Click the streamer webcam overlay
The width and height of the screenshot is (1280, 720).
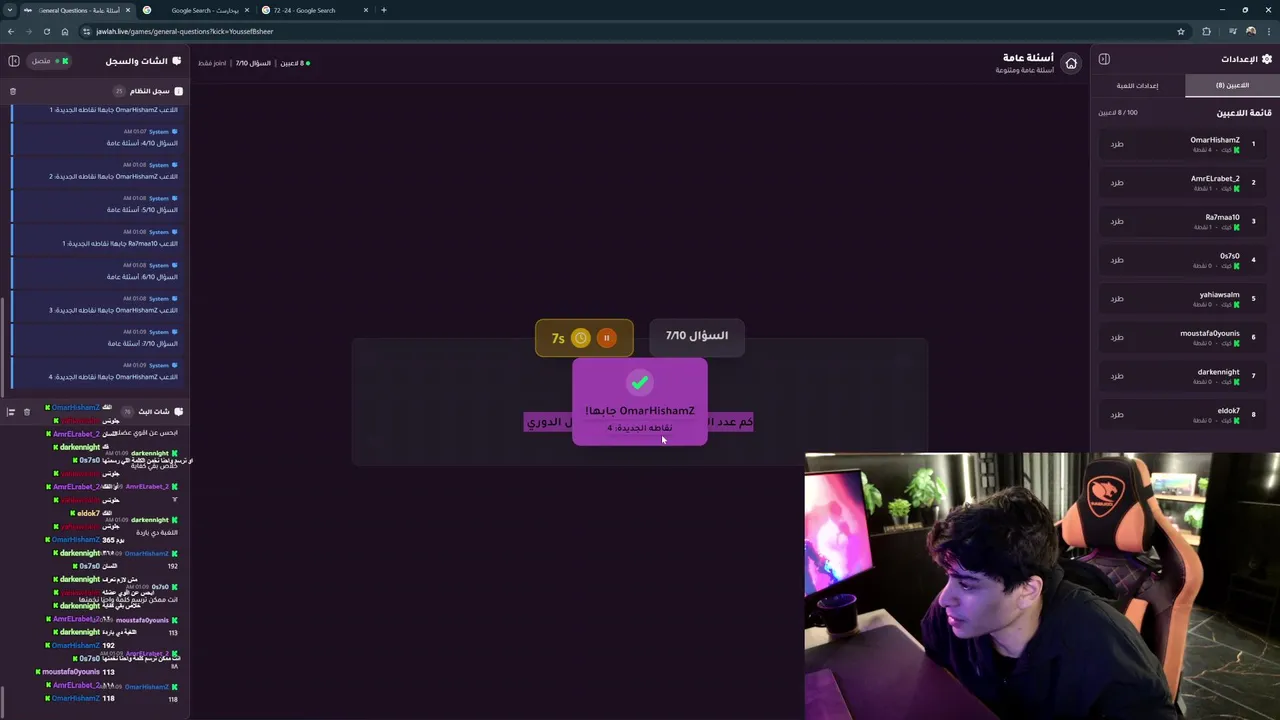pyautogui.click(x=1042, y=586)
